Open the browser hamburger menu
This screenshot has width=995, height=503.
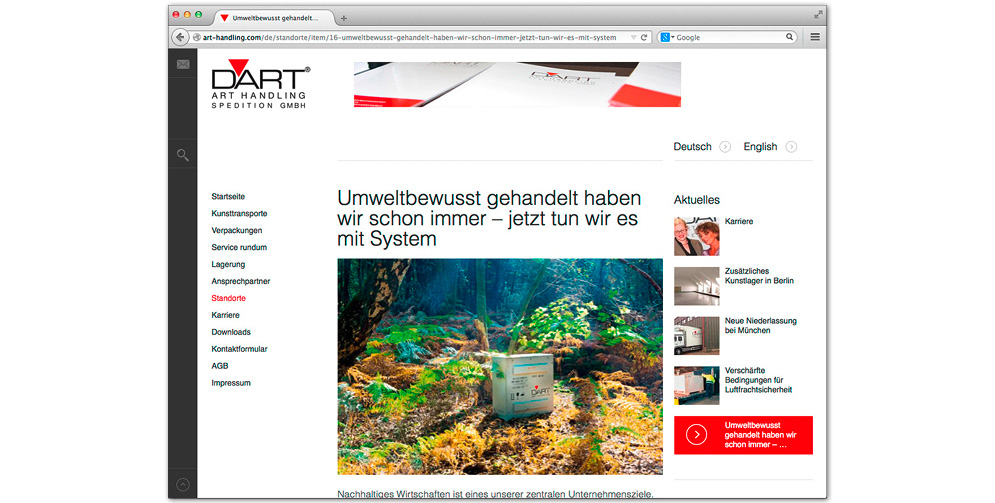coord(815,37)
